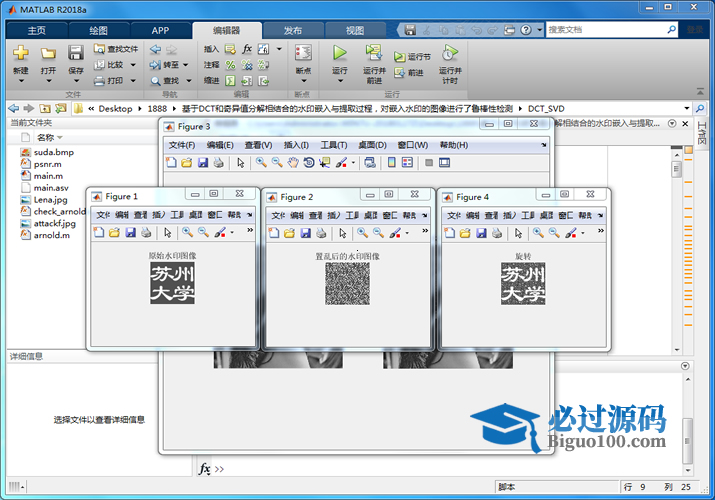Expand the New (新建) dropdown arrow
The height and width of the screenshot is (500, 715).
[x=21, y=81]
